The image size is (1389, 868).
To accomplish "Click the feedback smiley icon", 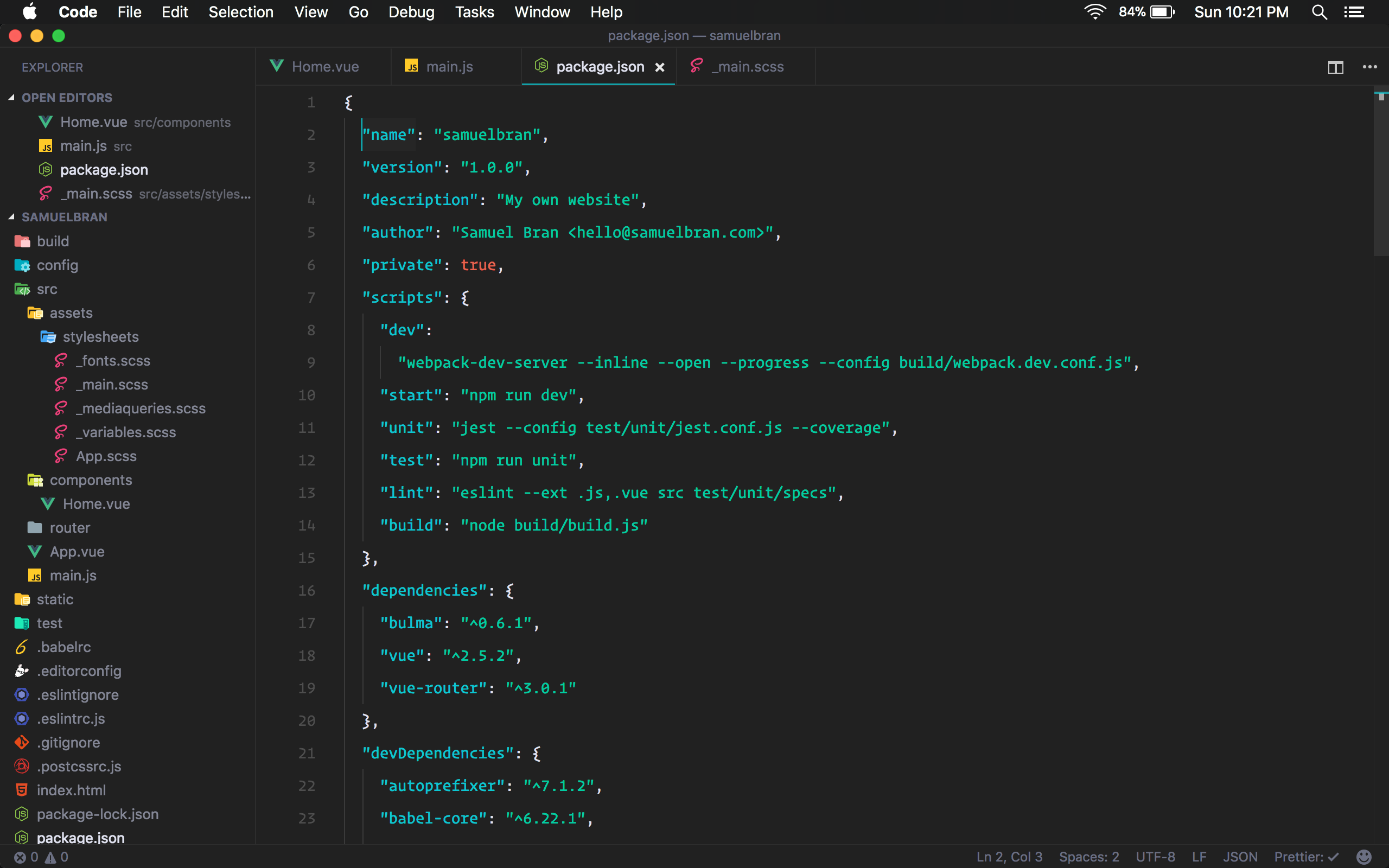I will tap(1365, 857).
